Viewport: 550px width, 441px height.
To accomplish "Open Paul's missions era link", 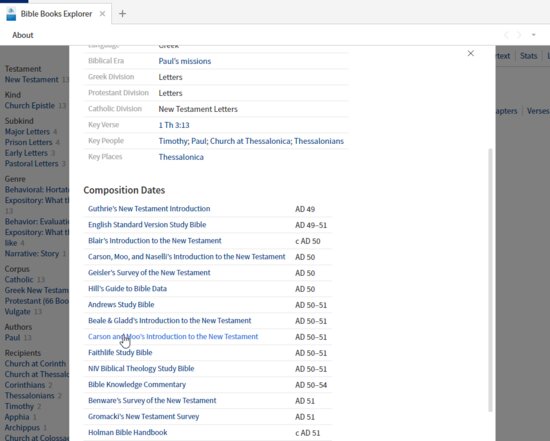I will coord(185,61).
